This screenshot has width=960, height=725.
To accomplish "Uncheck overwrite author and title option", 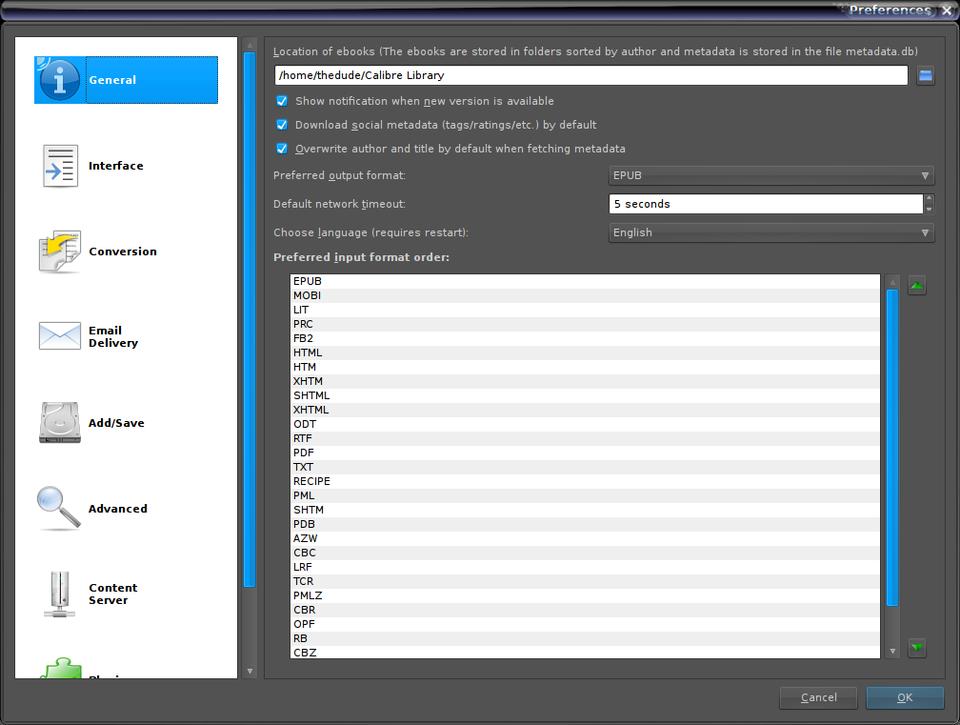I will pos(282,149).
